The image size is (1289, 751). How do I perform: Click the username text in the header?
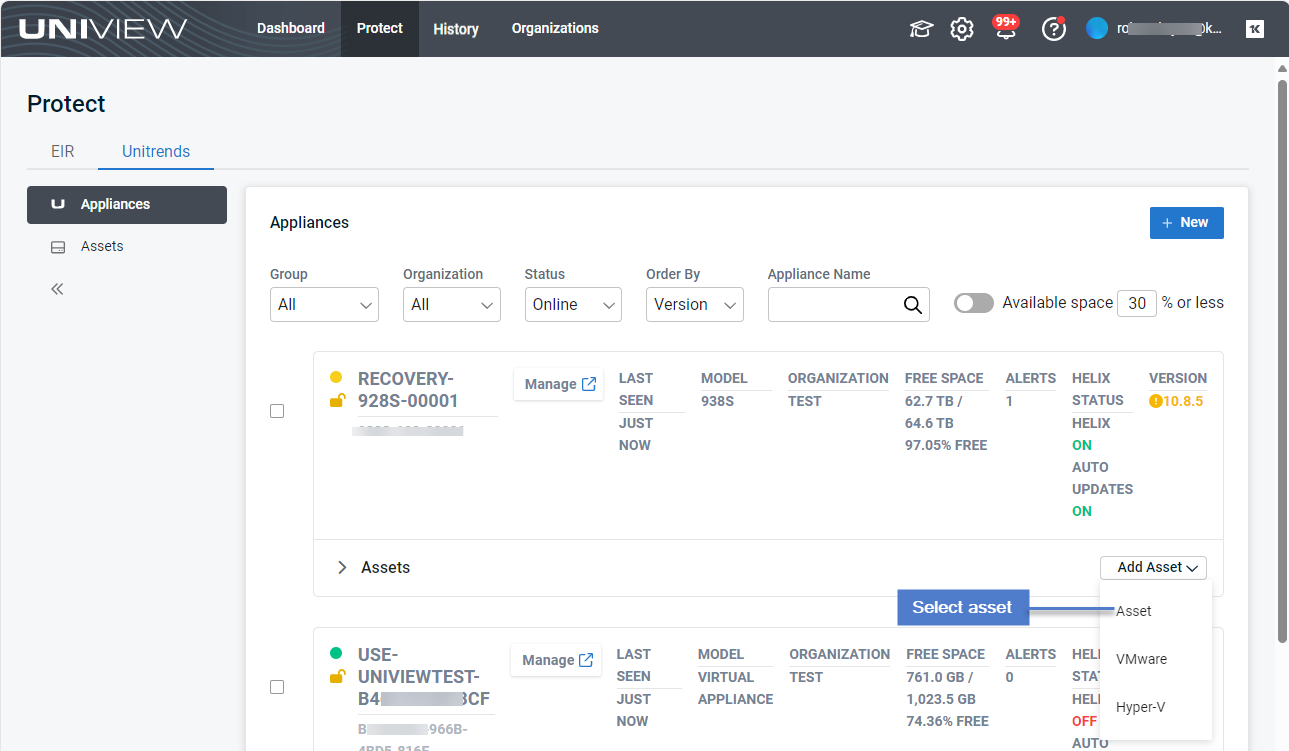(1169, 29)
